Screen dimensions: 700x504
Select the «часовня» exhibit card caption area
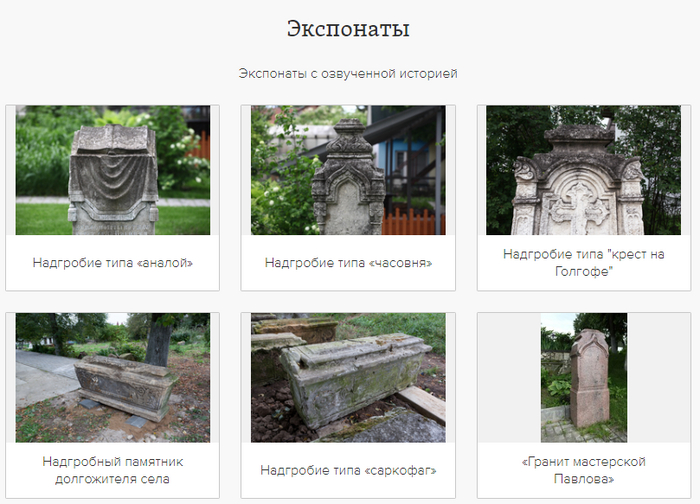[x=348, y=262]
